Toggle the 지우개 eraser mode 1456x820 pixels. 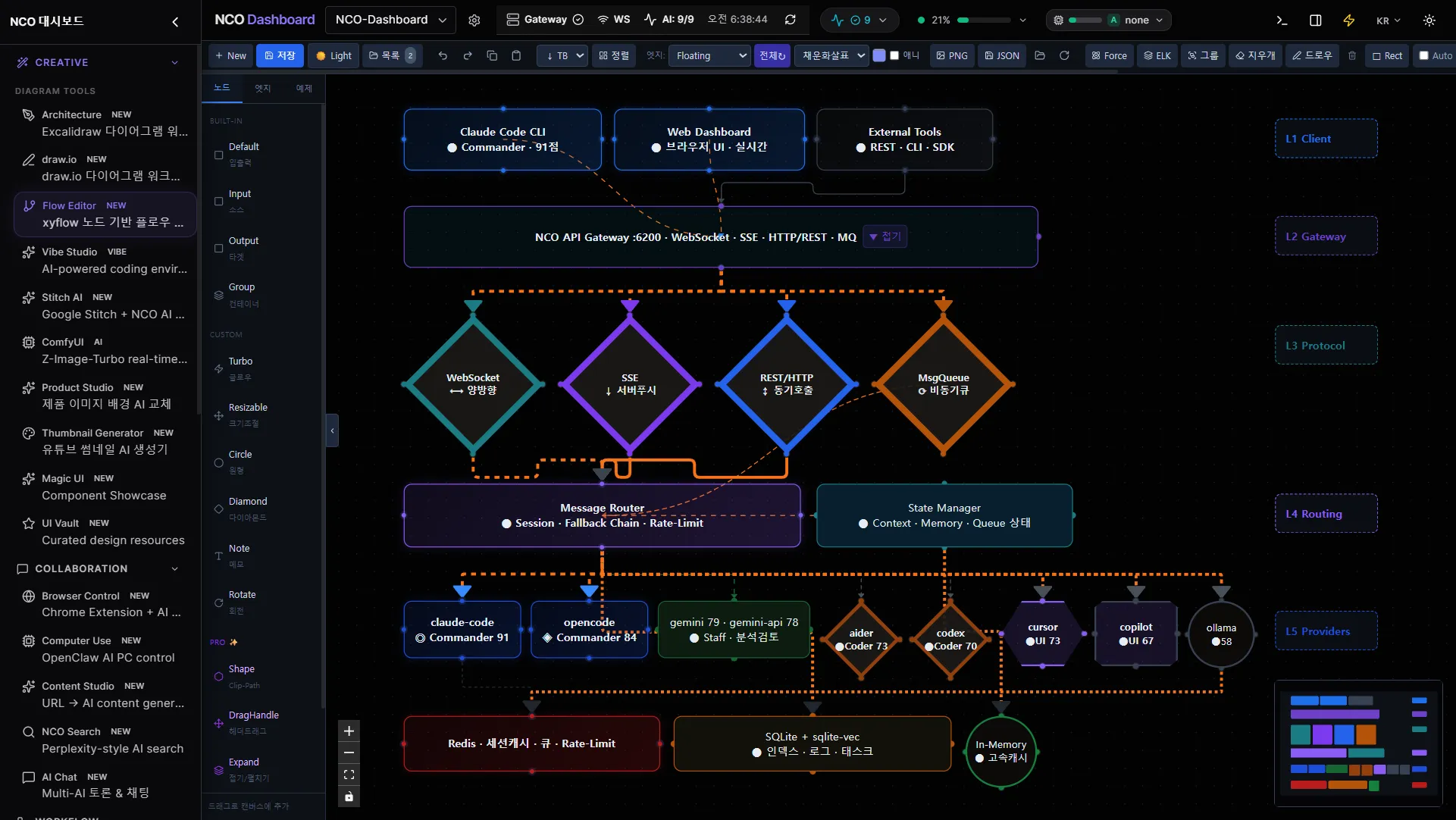pyautogui.click(x=1255, y=55)
